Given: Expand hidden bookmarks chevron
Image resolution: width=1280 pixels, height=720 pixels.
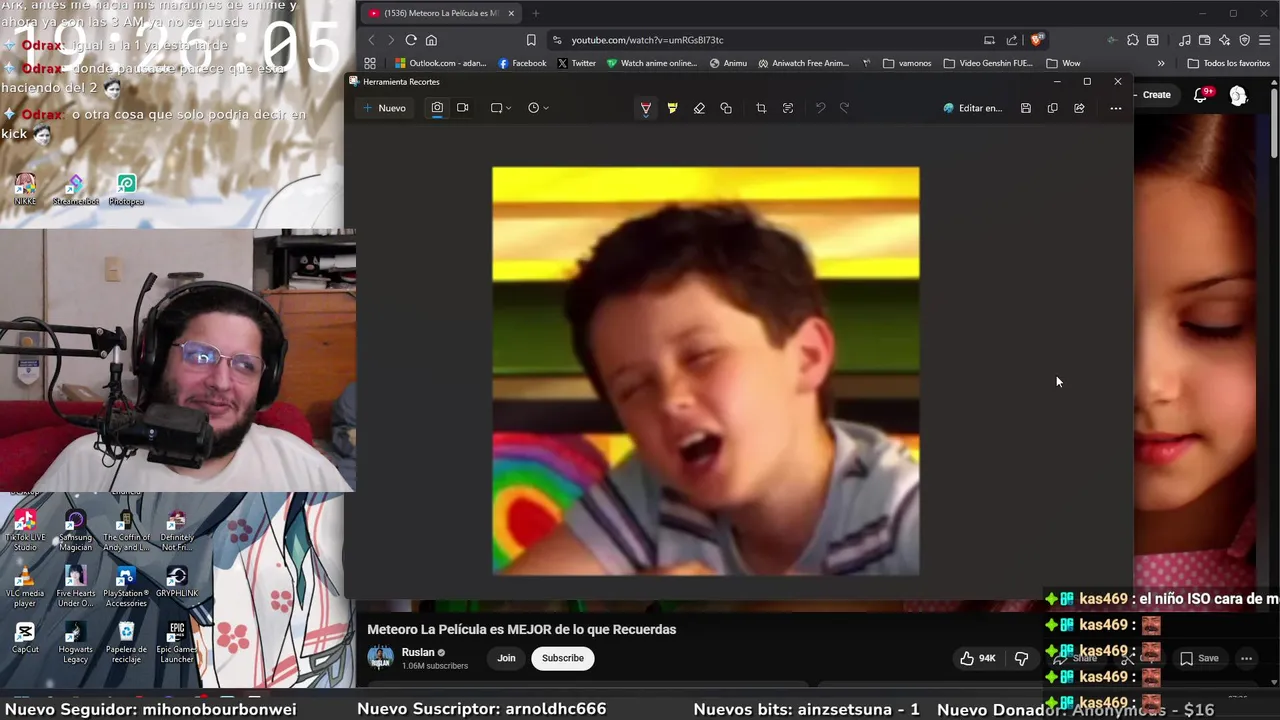Looking at the screenshot, I should pos(1161,63).
